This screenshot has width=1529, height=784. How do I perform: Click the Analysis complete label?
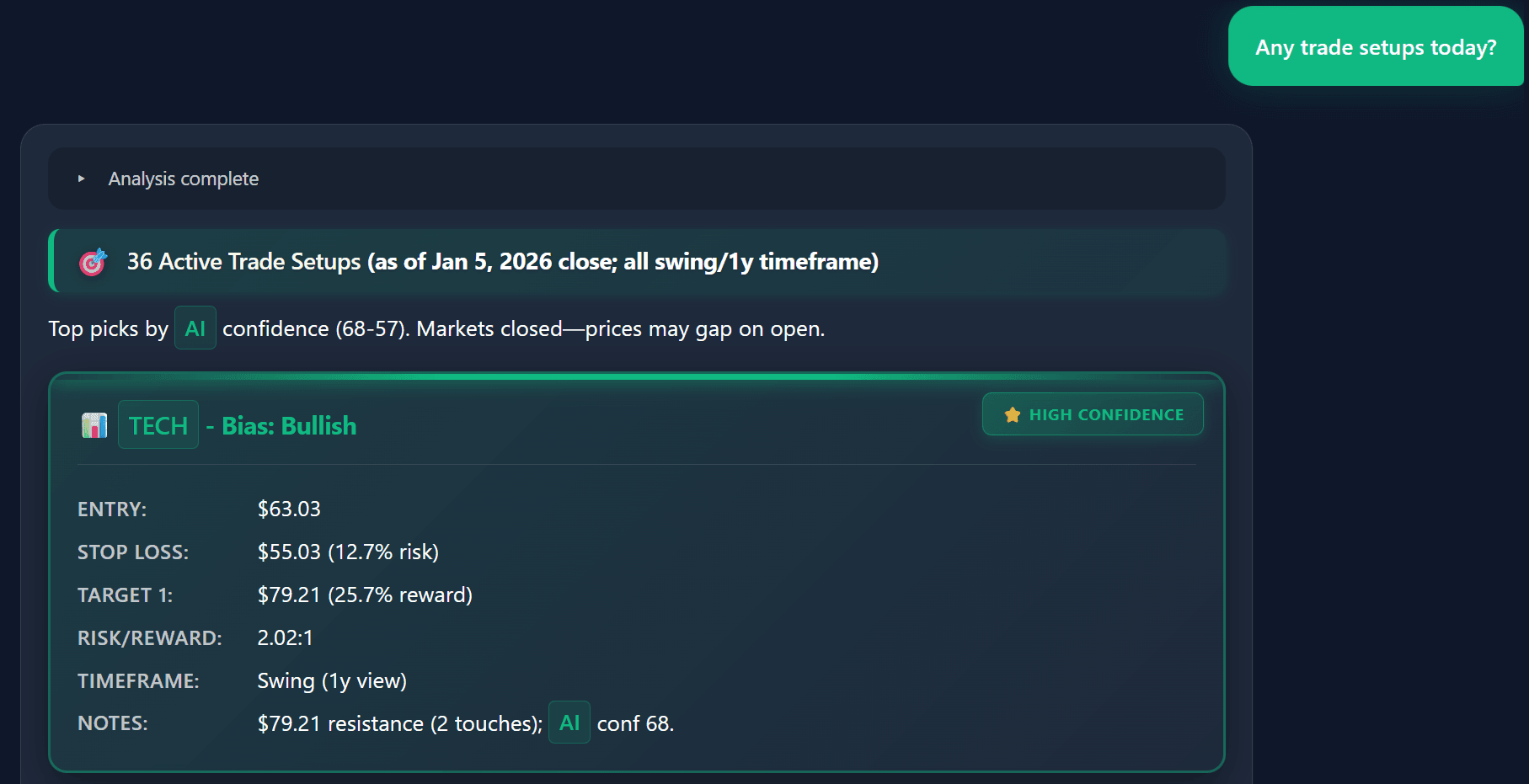[183, 179]
